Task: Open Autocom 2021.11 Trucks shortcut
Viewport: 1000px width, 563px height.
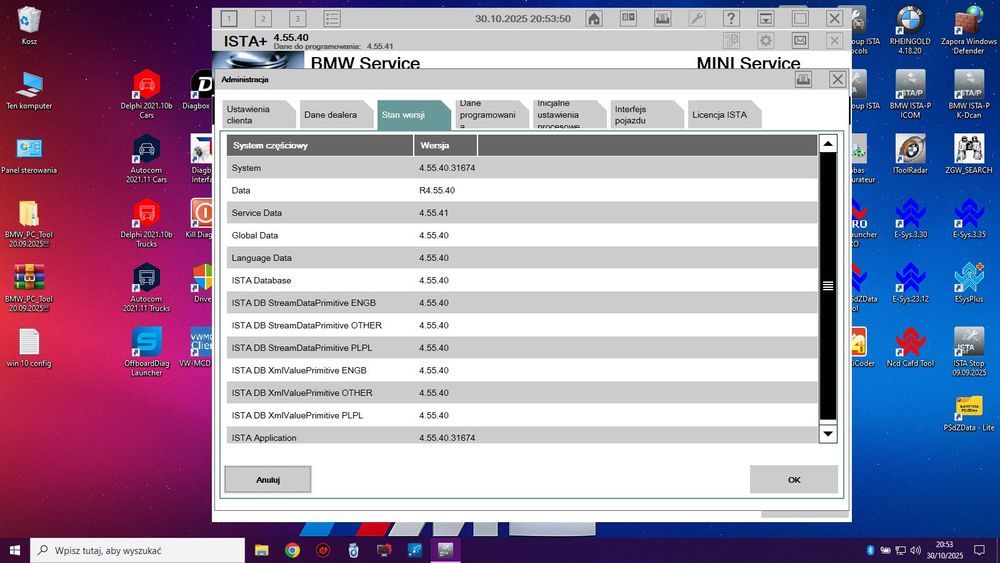Action: pos(146,288)
